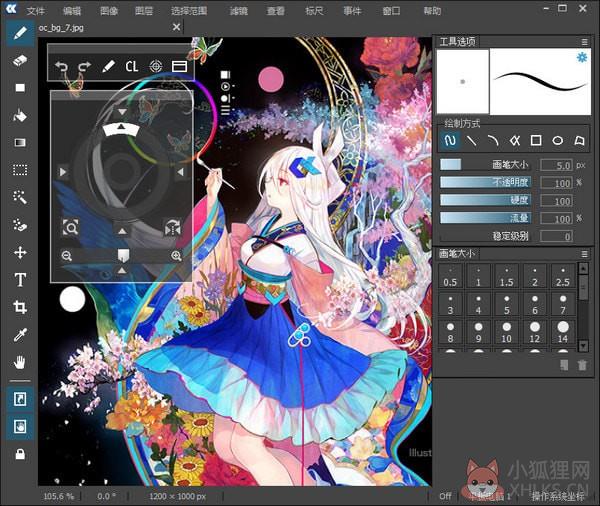Viewport: 600px width, 506px height.
Task: Open the 选择范围 menu
Action: (189, 11)
